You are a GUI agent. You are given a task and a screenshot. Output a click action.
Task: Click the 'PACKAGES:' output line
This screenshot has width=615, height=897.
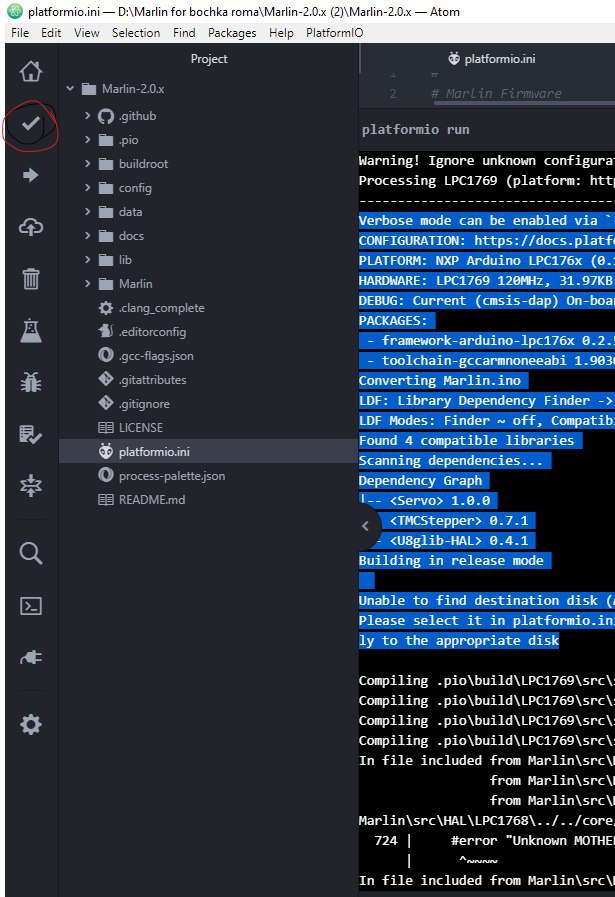393,320
